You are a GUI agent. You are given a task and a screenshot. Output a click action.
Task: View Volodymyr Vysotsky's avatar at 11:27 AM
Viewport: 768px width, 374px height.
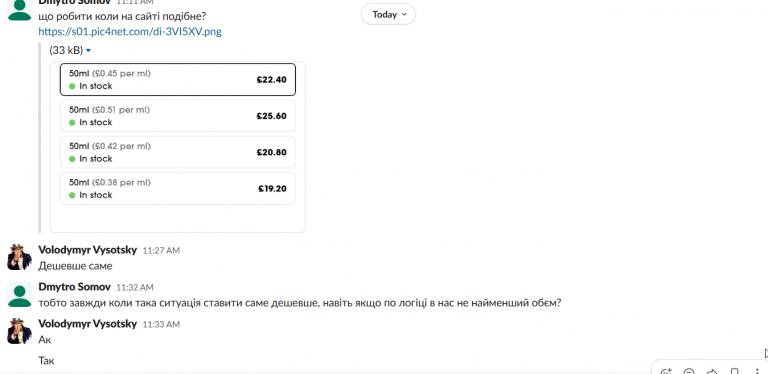(x=20, y=257)
